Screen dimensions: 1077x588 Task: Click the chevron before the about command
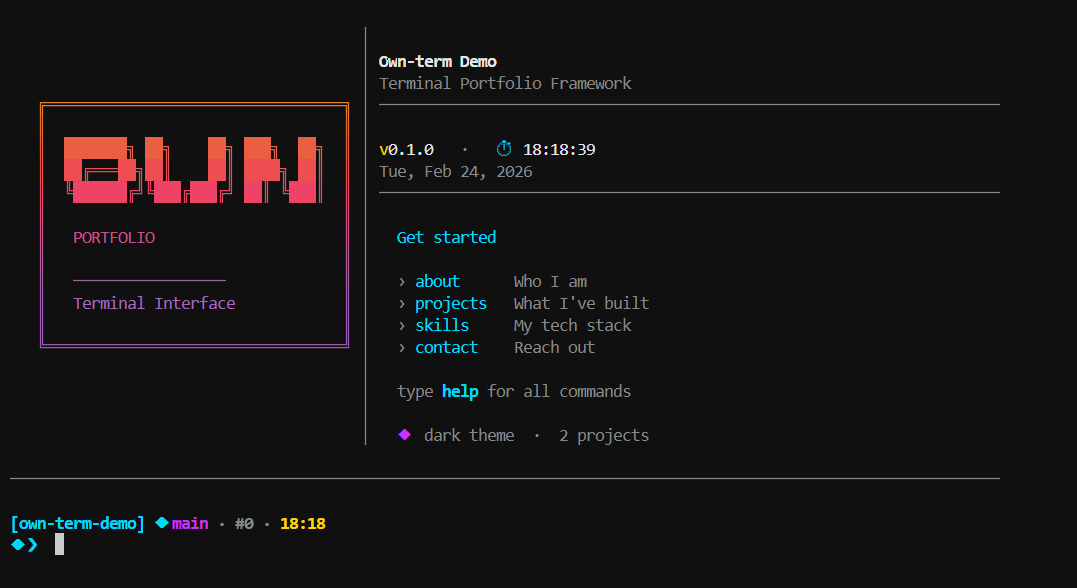coord(401,281)
